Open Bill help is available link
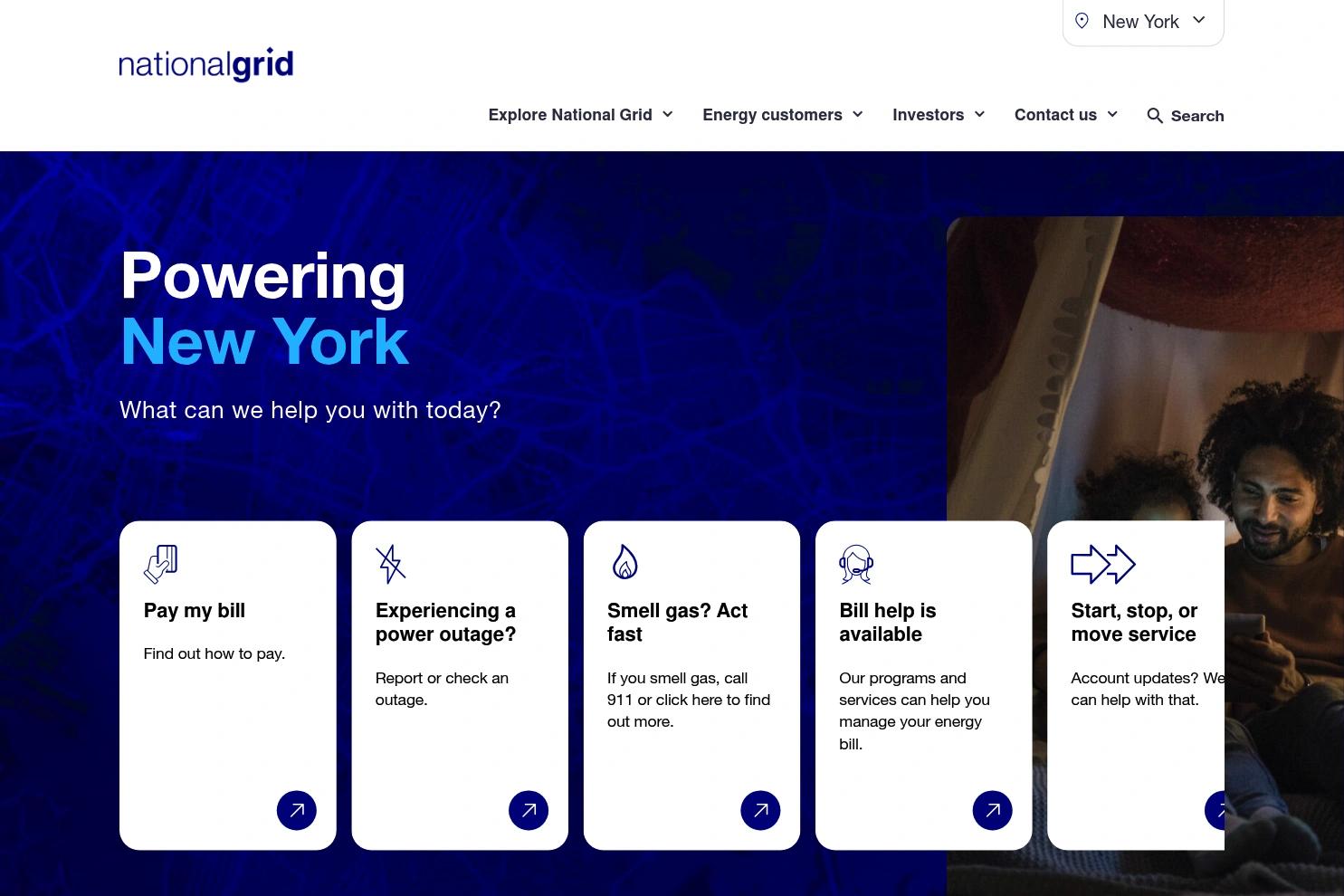Image resolution: width=1344 pixels, height=896 pixels. tap(888, 623)
